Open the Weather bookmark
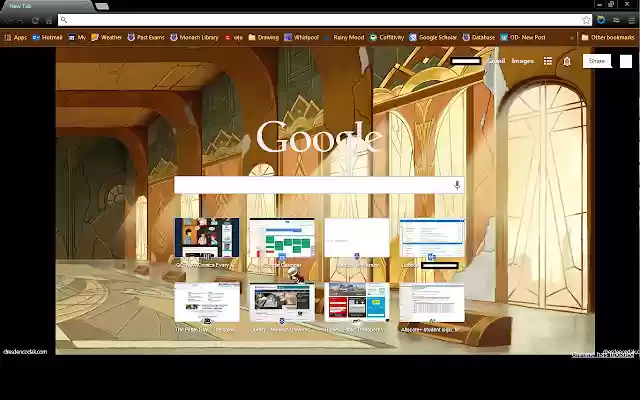The image size is (640, 400). 107,37
